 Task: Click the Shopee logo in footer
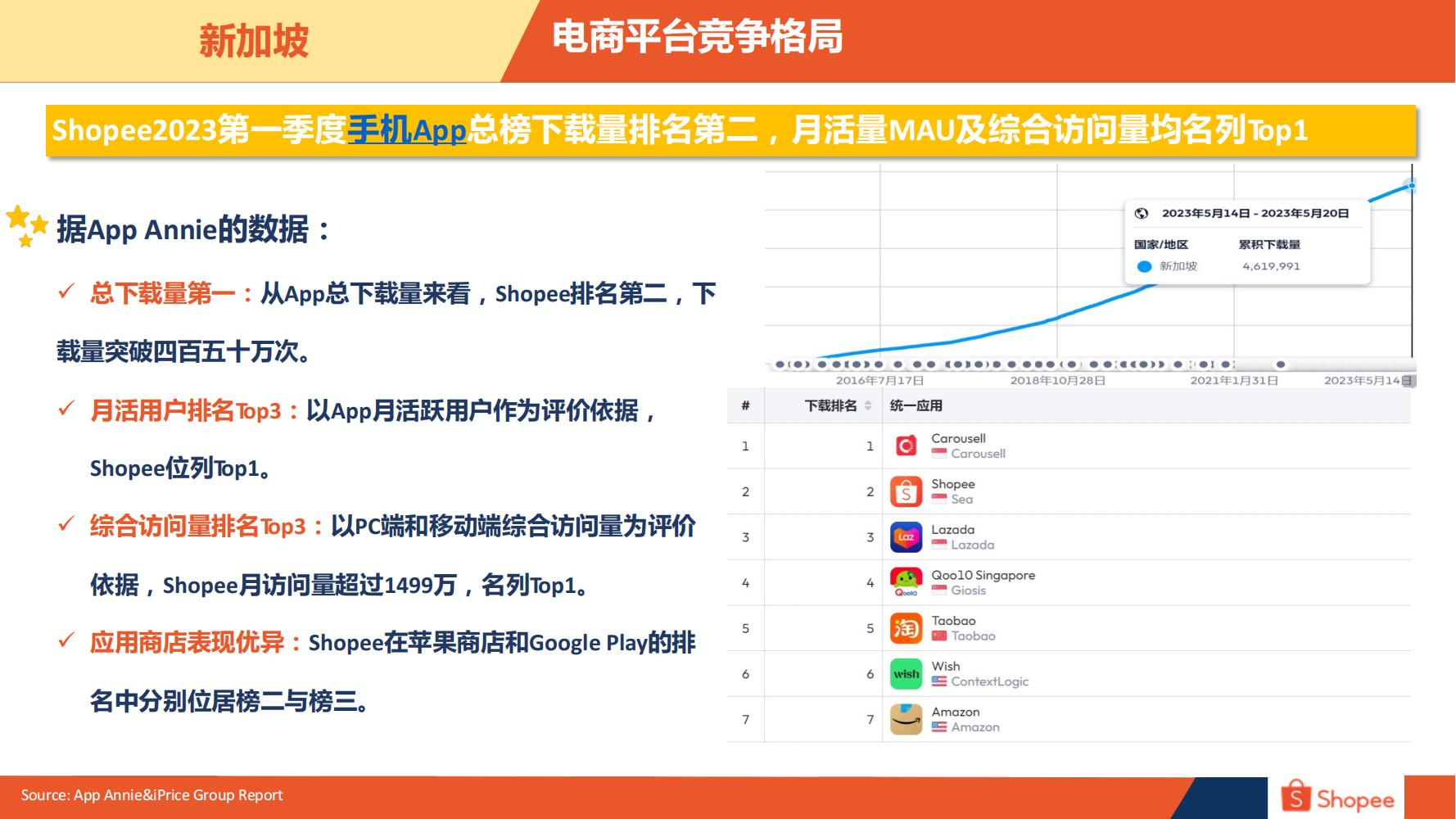1337,798
